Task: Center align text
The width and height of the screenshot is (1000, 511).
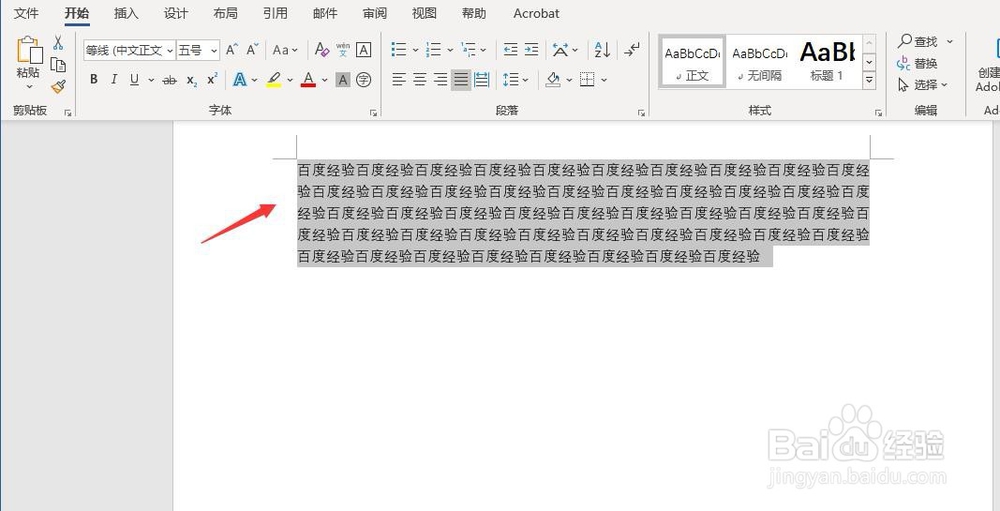Action: [420, 80]
